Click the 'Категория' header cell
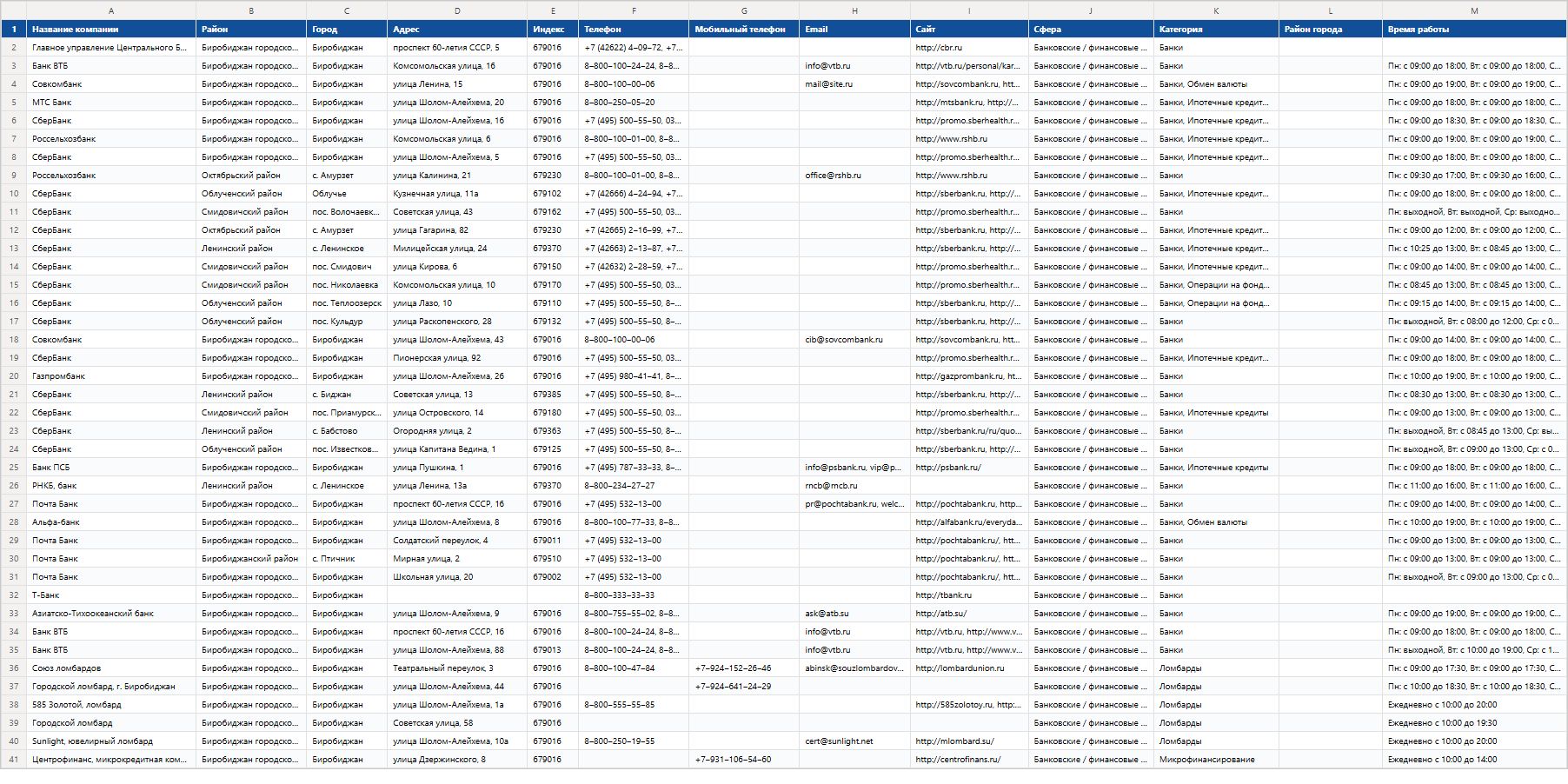This screenshot has width=1568, height=784. (1216, 29)
